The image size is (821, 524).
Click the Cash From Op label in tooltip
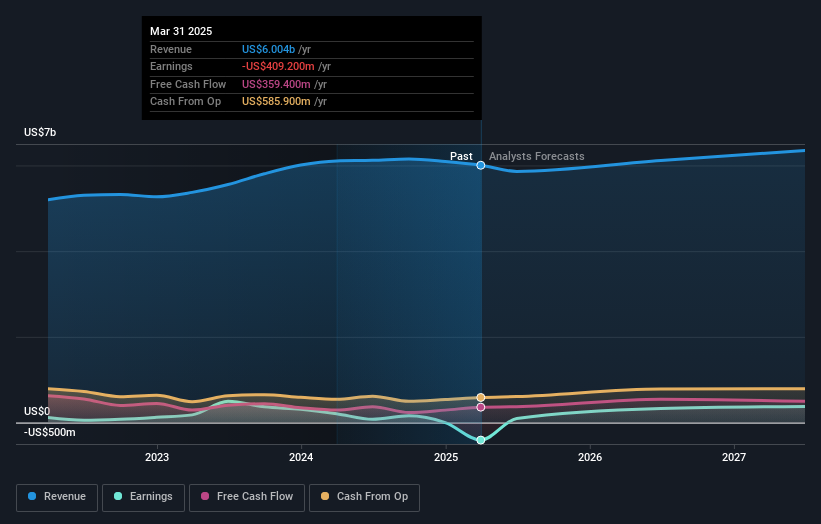point(185,102)
